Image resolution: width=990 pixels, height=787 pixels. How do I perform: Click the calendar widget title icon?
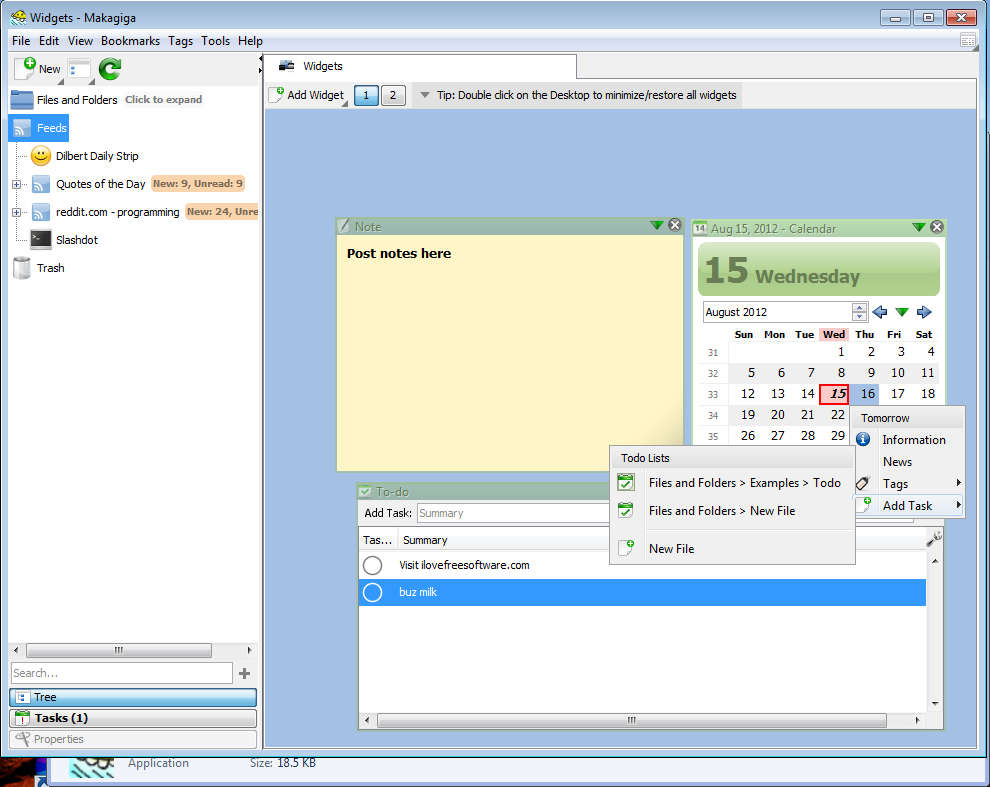700,229
